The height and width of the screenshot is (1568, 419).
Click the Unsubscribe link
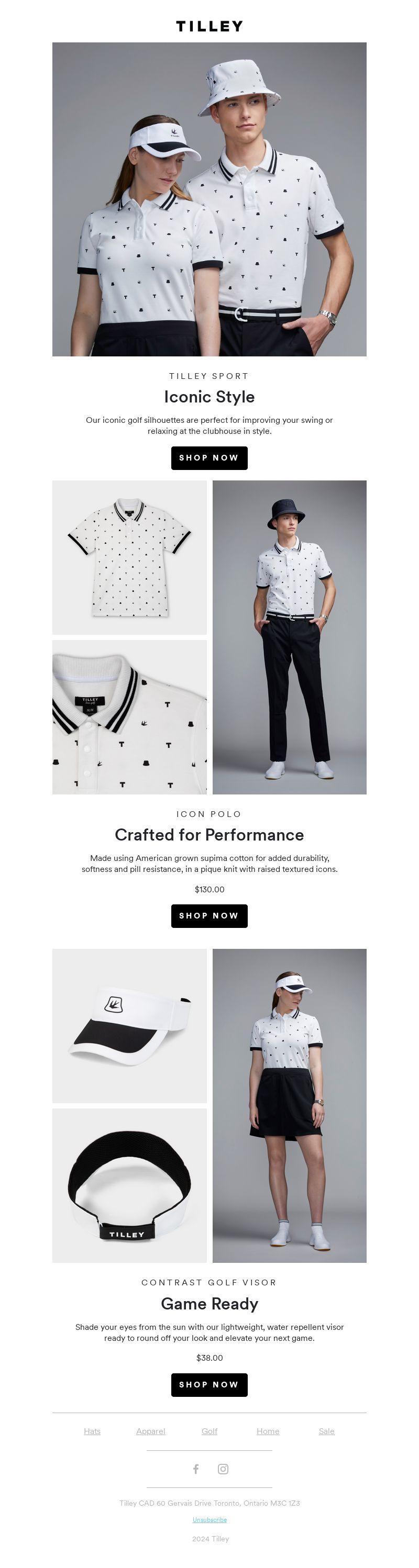click(210, 1519)
